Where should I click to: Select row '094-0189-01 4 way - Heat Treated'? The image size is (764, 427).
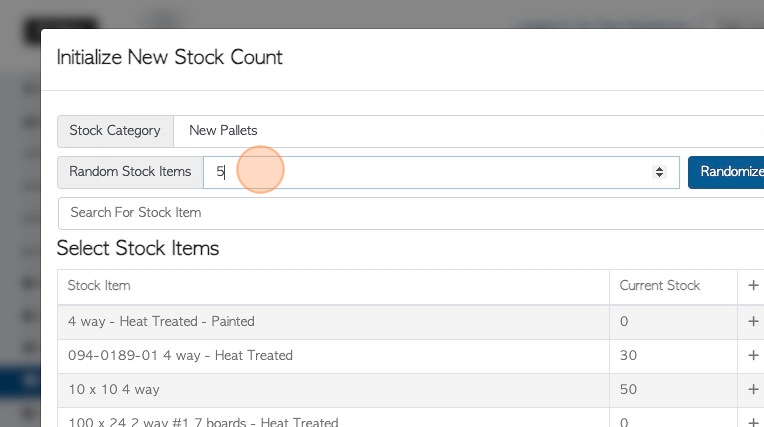(333, 356)
